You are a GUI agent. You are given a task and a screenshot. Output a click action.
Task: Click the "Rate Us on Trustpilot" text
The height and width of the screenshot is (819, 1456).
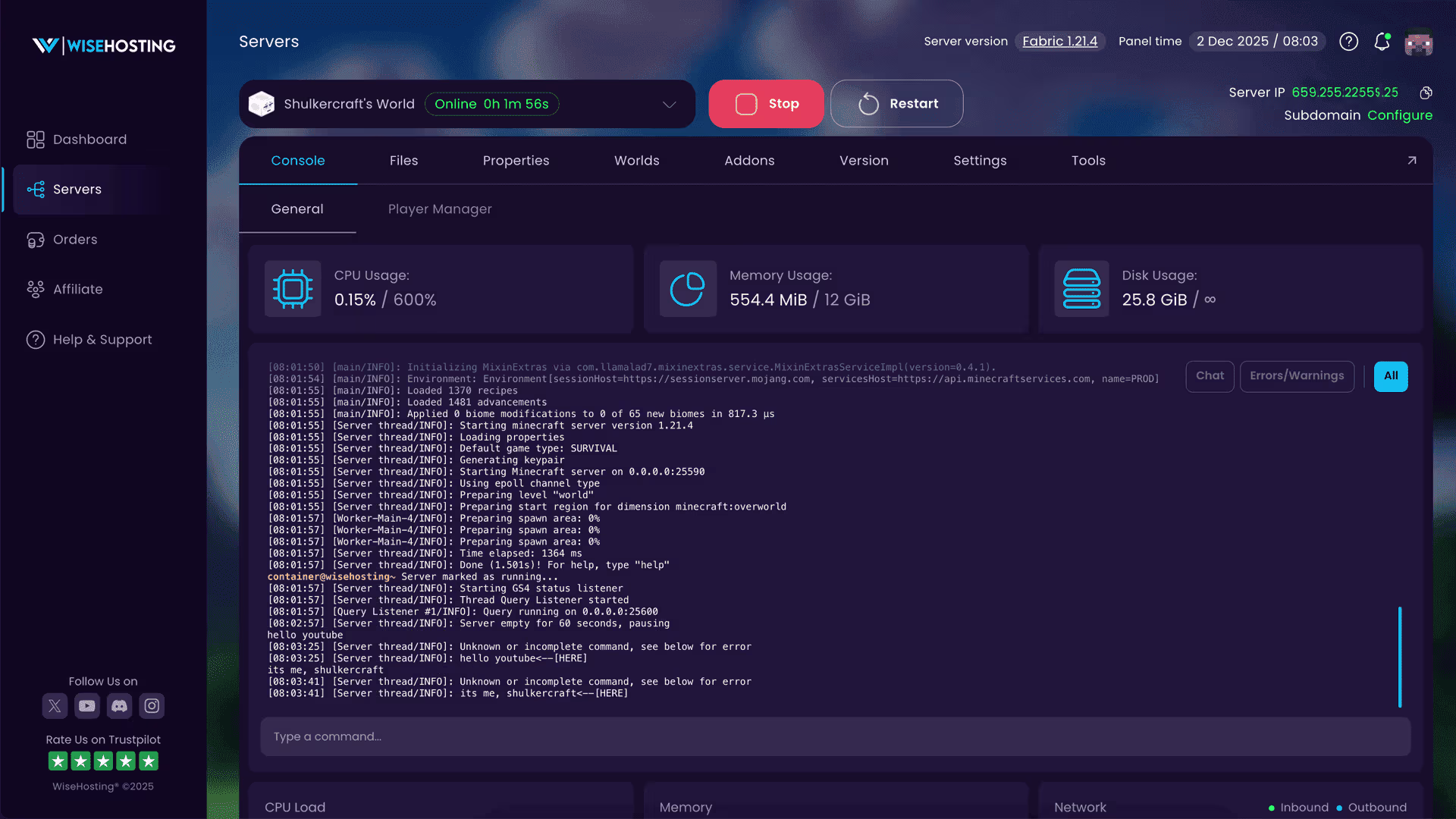[x=103, y=740]
